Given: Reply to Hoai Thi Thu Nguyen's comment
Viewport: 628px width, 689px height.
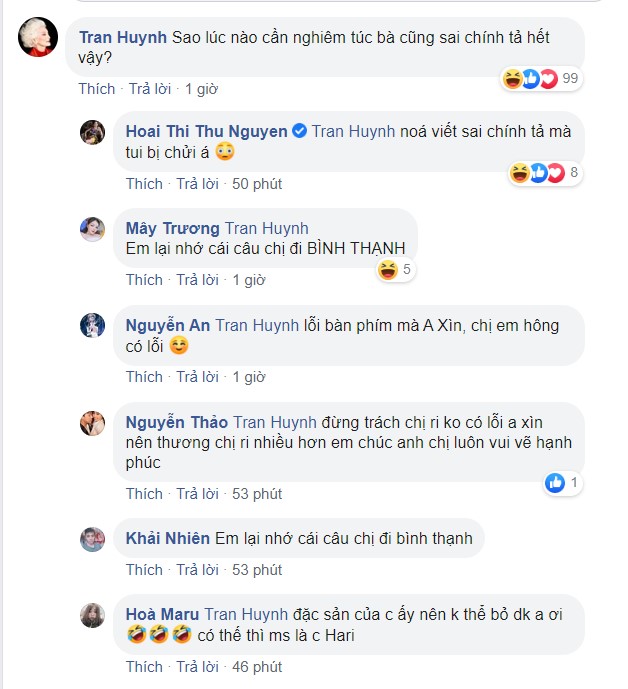Looking at the screenshot, I should click(197, 184).
